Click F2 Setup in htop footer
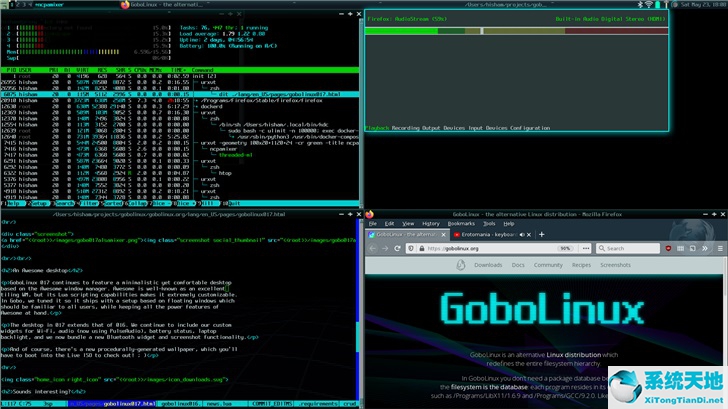This screenshot has width=728, height=409. (39, 203)
